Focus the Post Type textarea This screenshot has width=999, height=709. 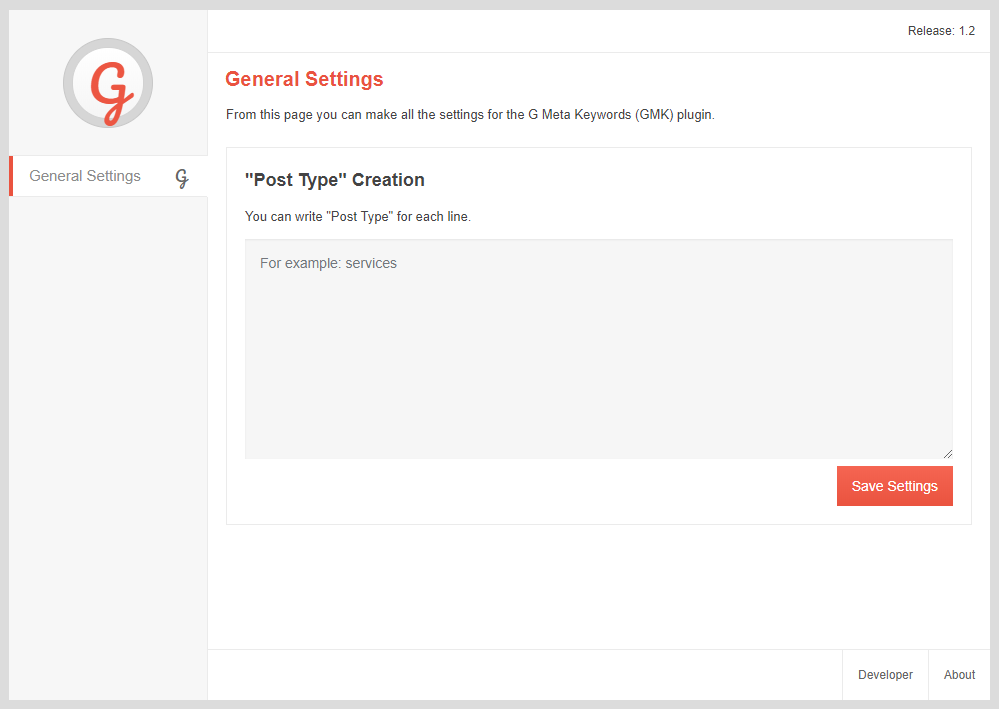pyautogui.click(x=599, y=349)
